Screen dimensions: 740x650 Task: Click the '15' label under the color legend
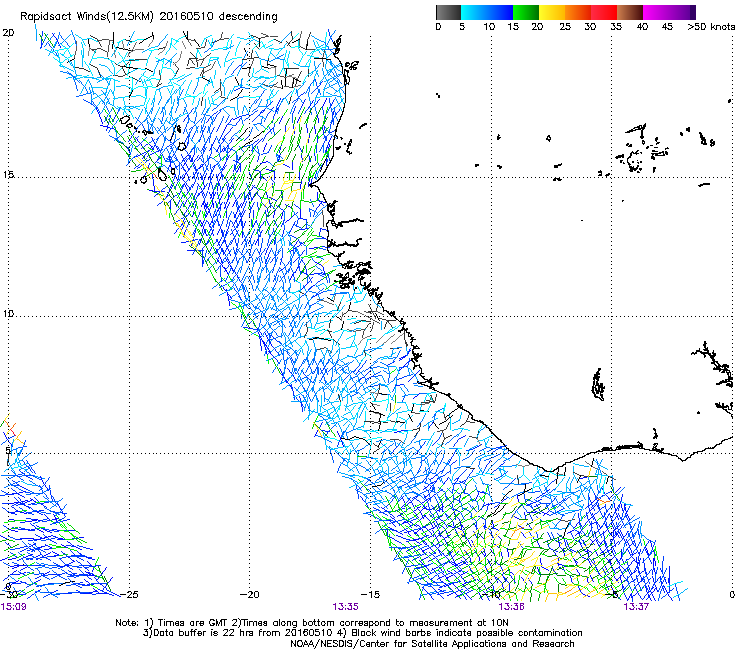click(x=513, y=27)
